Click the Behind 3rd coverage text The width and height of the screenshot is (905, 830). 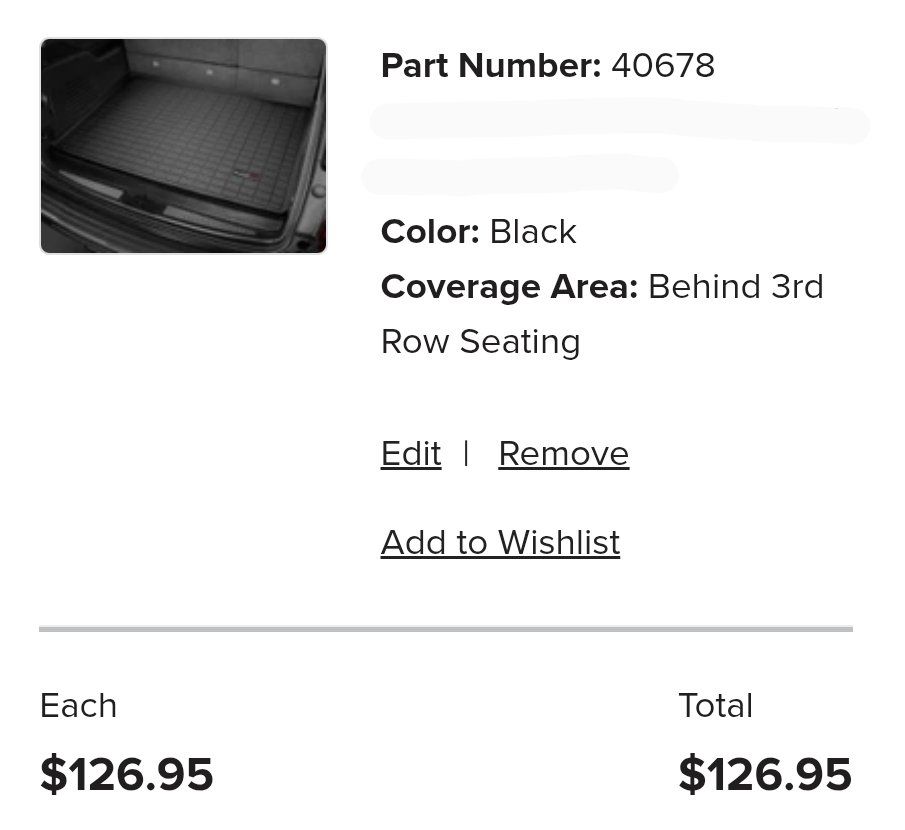tap(736, 287)
